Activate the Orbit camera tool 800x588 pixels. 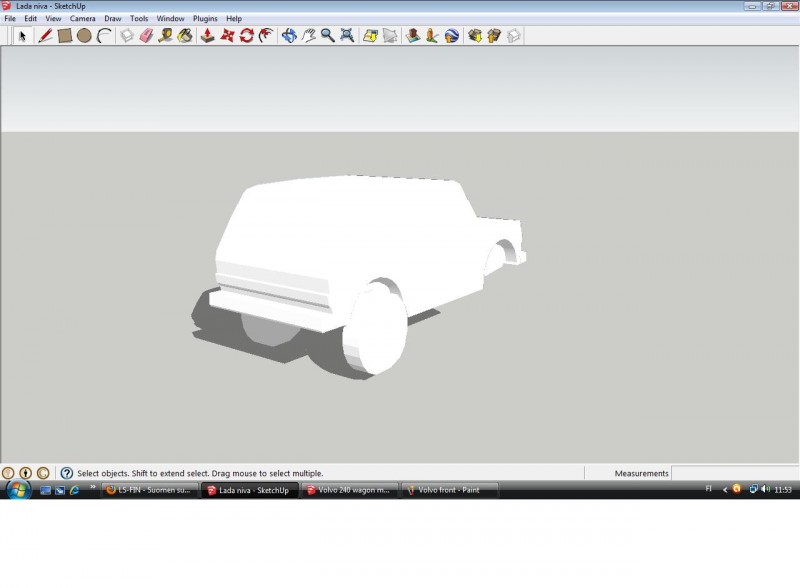[x=289, y=36]
